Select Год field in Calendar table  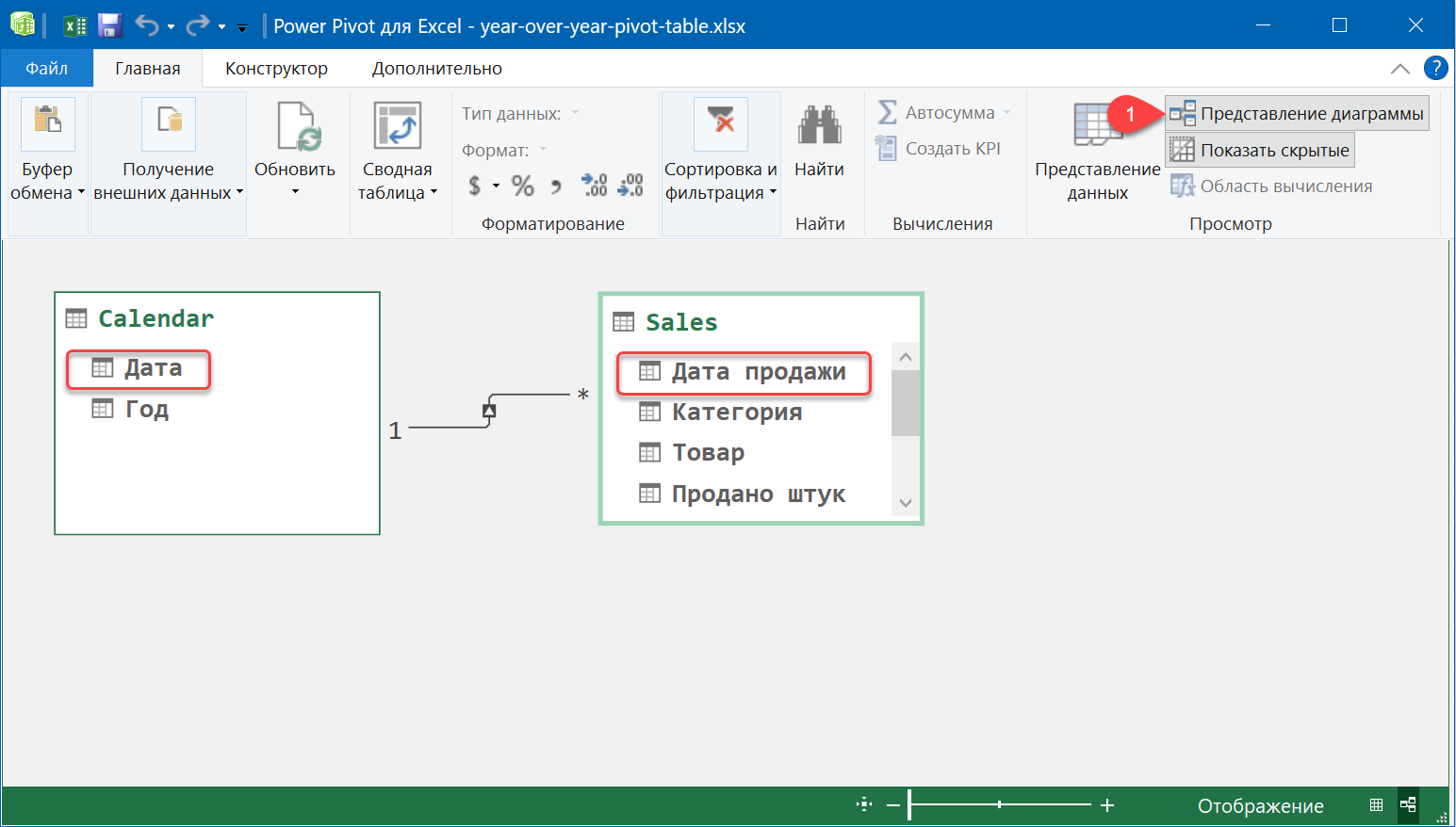pyautogui.click(x=131, y=409)
